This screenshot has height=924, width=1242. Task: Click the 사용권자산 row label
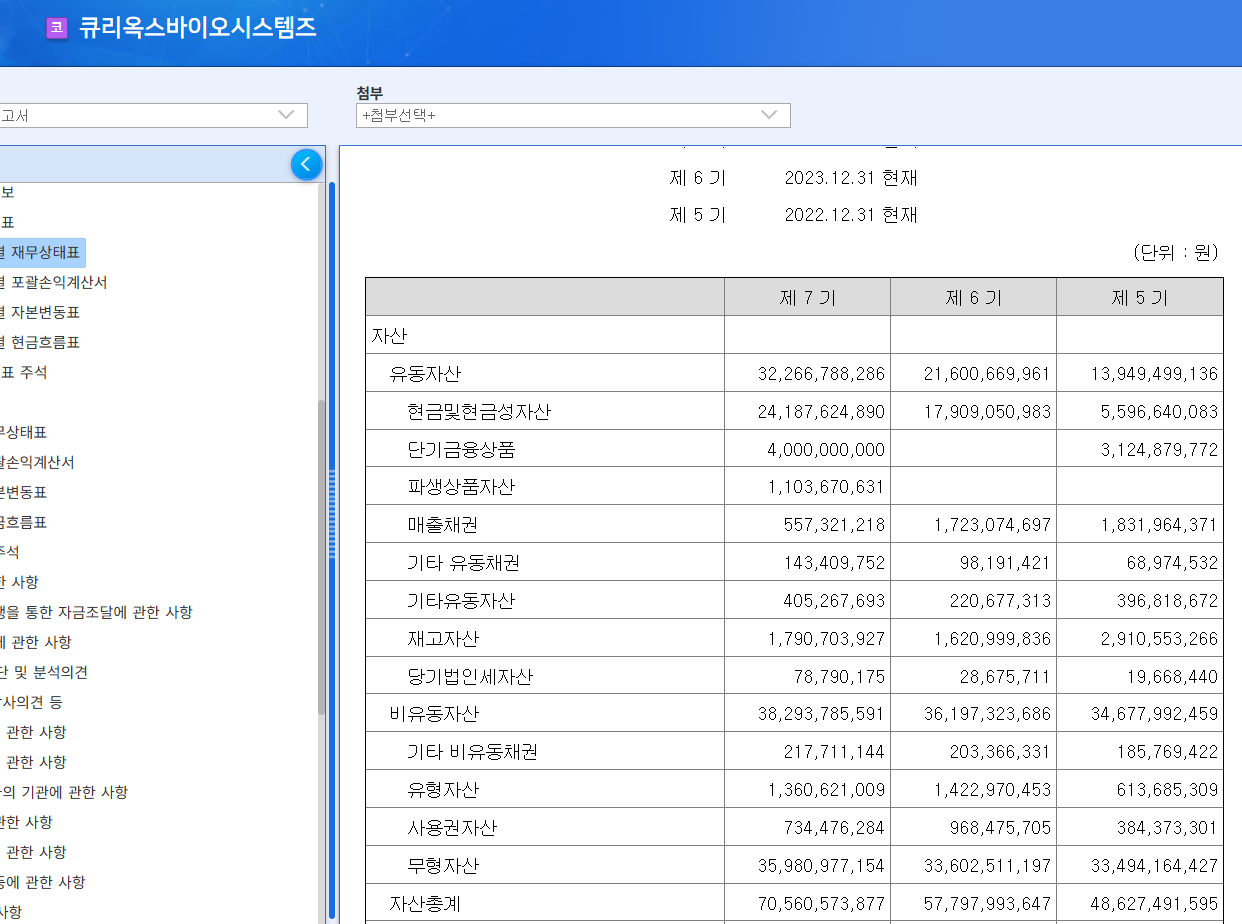coord(452,827)
